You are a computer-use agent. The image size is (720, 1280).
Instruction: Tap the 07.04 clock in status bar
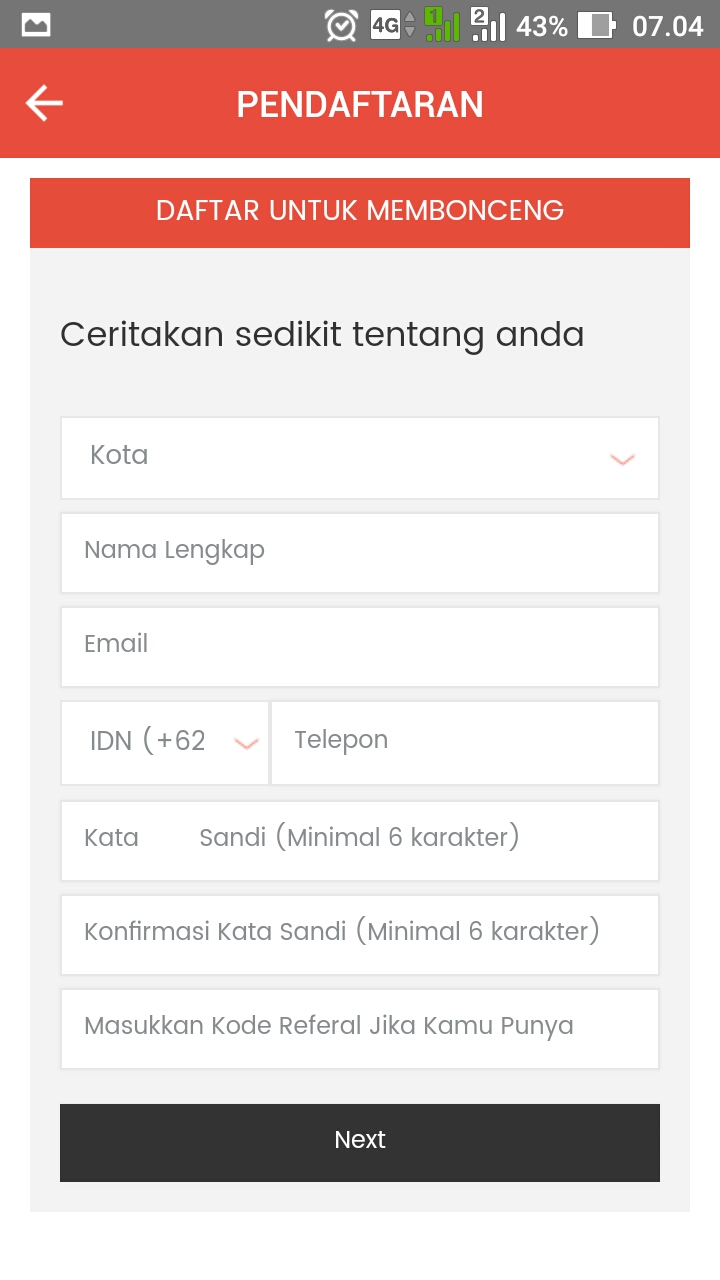coord(667,25)
